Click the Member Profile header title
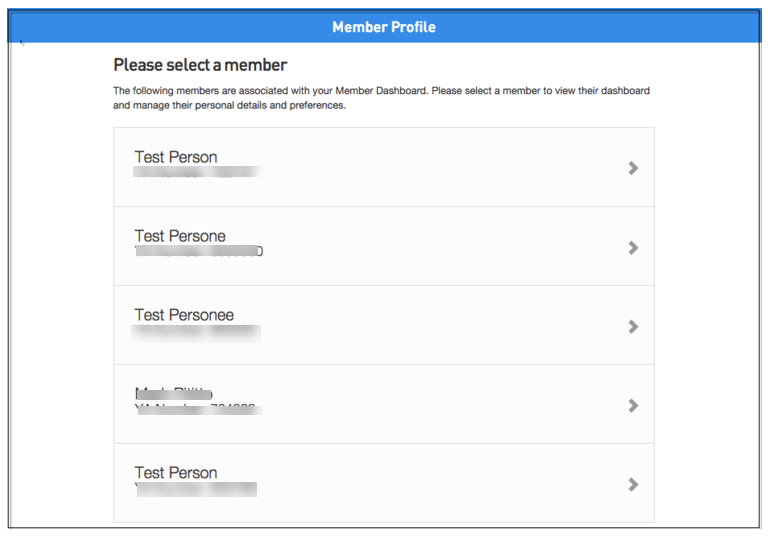The height and width of the screenshot is (538, 770). coord(384,27)
